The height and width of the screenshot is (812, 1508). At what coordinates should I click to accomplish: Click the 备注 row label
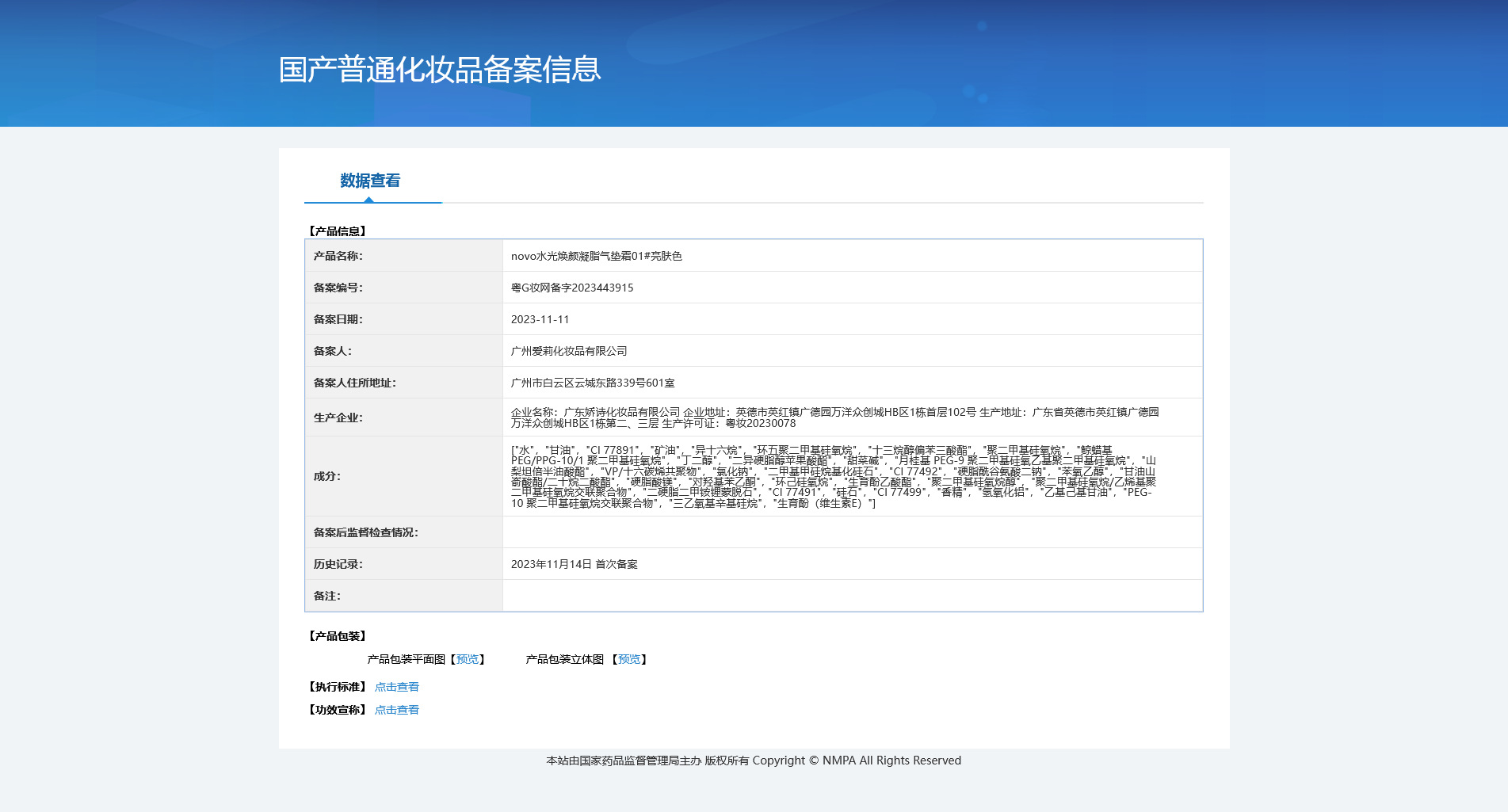[x=326, y=596]
